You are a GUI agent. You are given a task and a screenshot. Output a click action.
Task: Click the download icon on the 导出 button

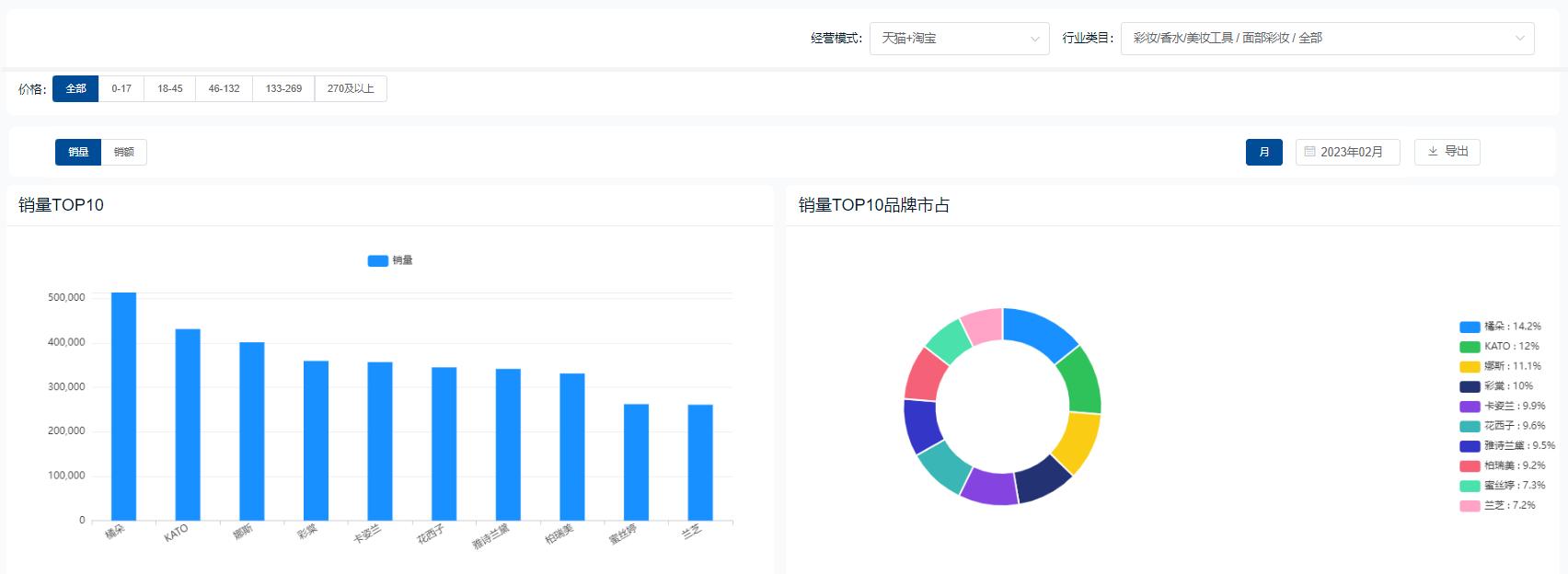click(1433, 152)
